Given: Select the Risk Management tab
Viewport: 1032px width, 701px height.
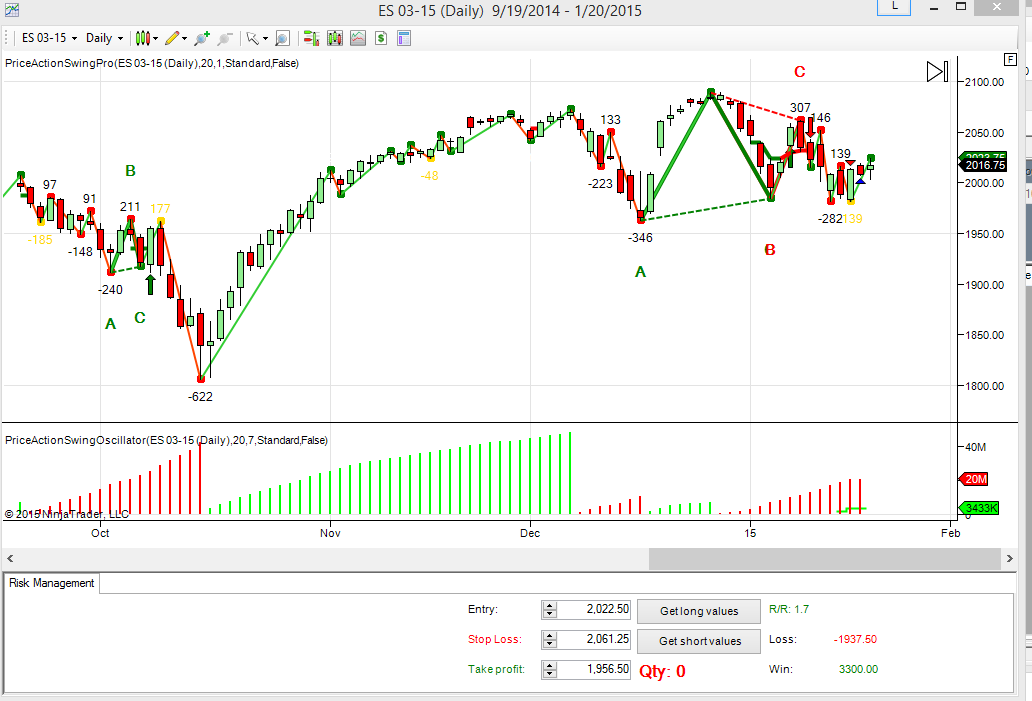Looking at the screenshot, I should pos(51,583).
